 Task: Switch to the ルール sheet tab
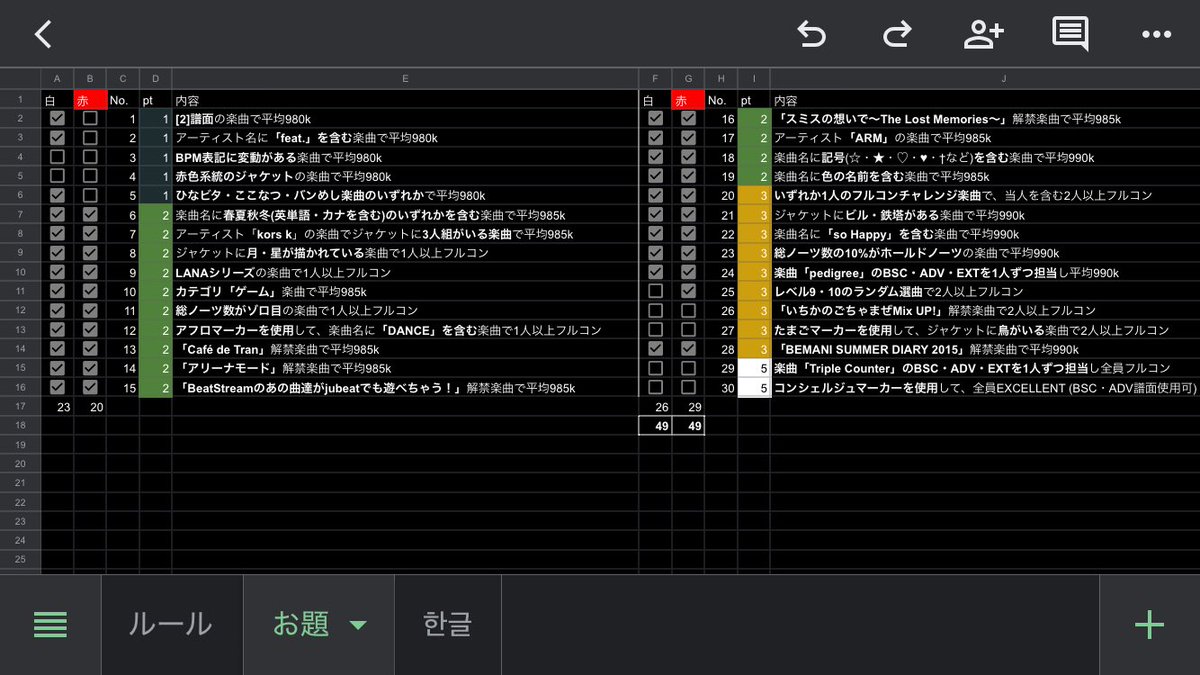point(171,624)
